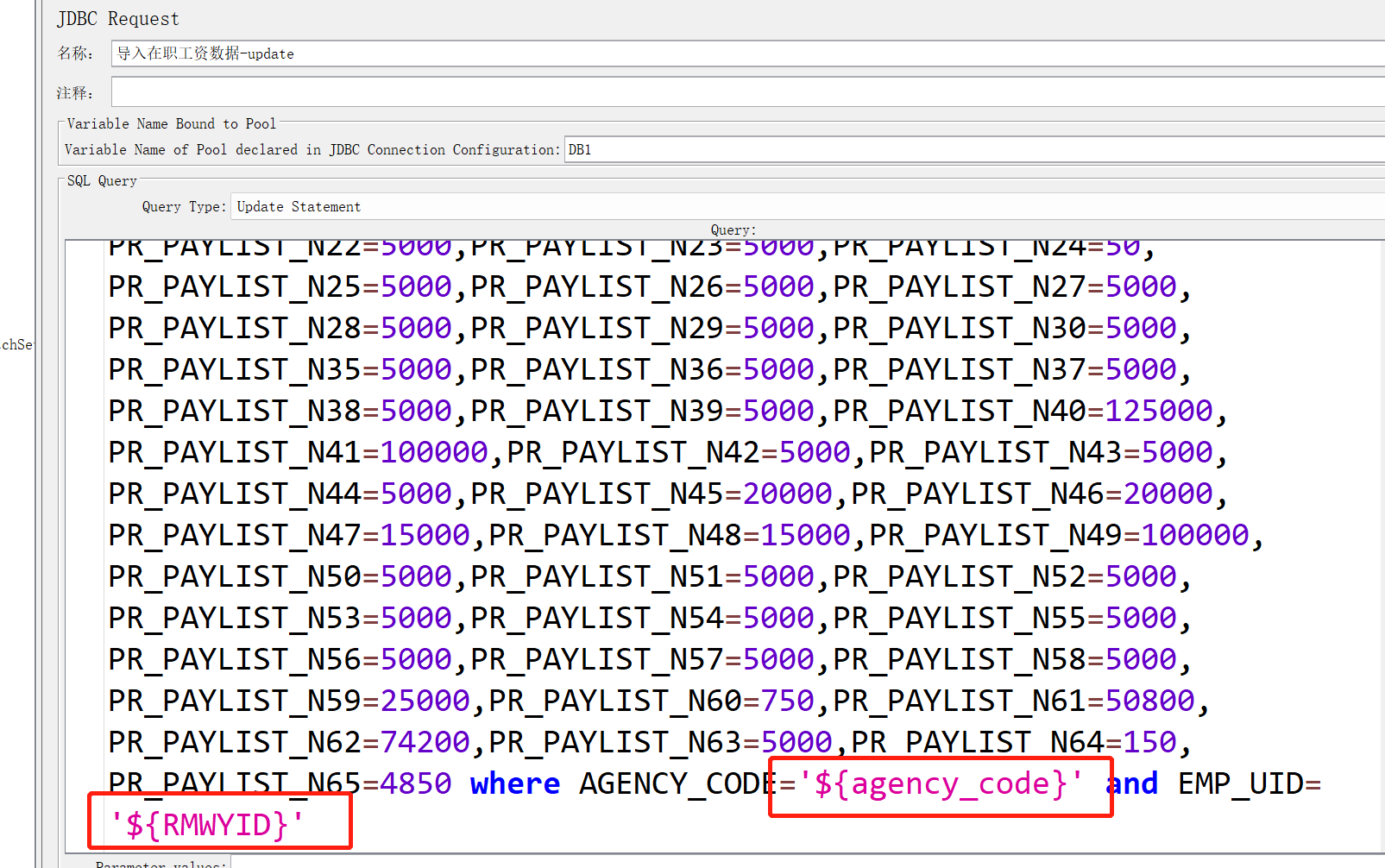Click PR_PAYLIST_N55=5000 in the query
The width and height of the screenshot is (1385, 868).
point(1005,618)
